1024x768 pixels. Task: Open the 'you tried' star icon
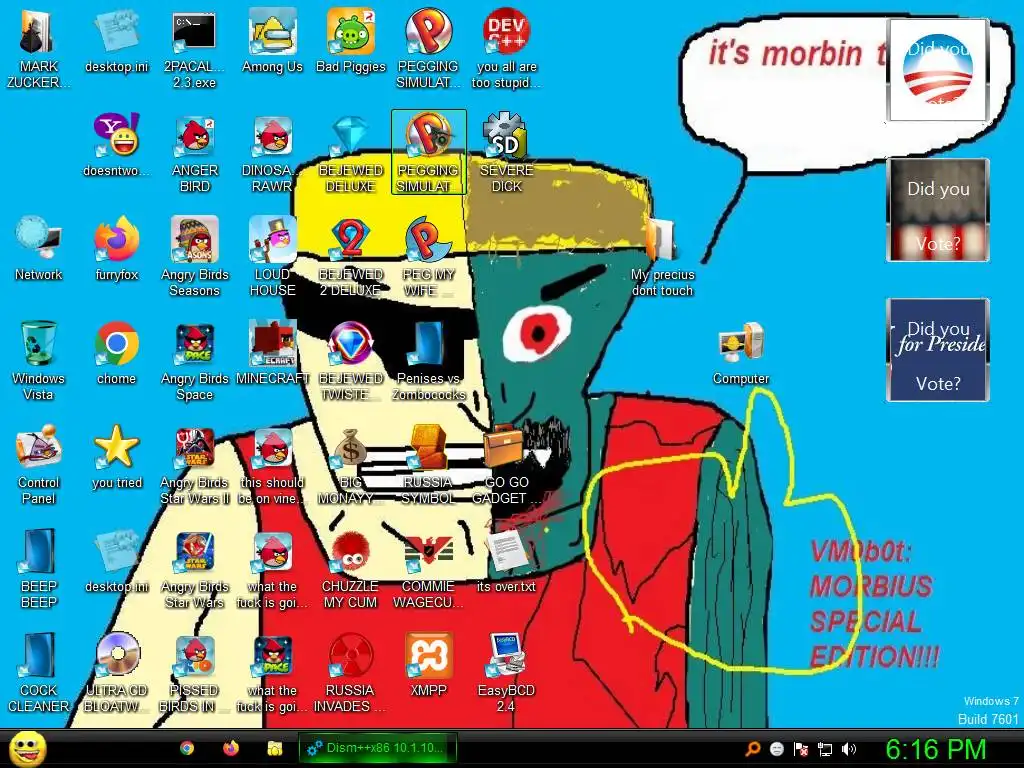click(x=116, y=456)
